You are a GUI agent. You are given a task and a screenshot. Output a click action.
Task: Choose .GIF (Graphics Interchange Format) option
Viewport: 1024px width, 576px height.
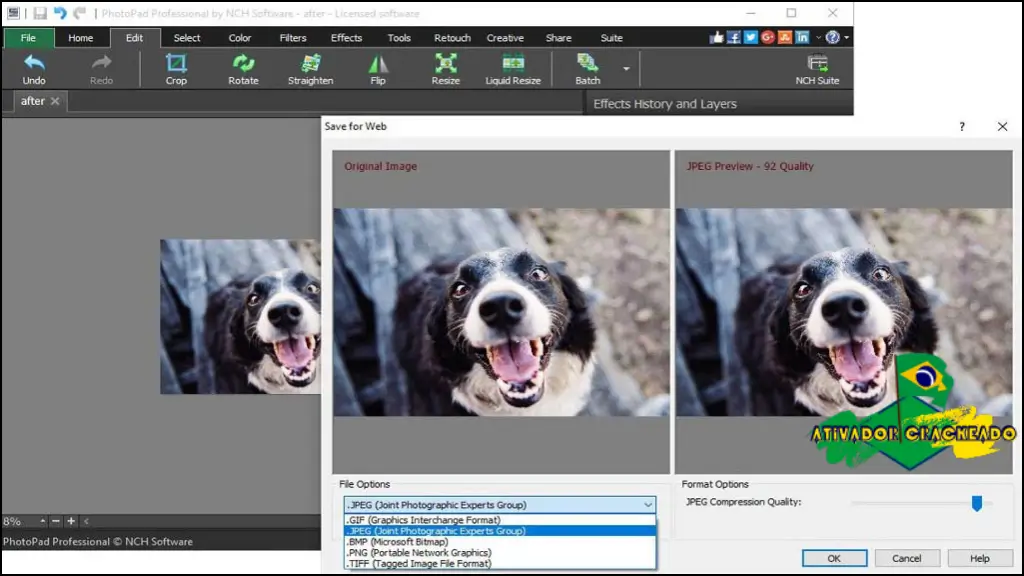click(x=500, y=520)
